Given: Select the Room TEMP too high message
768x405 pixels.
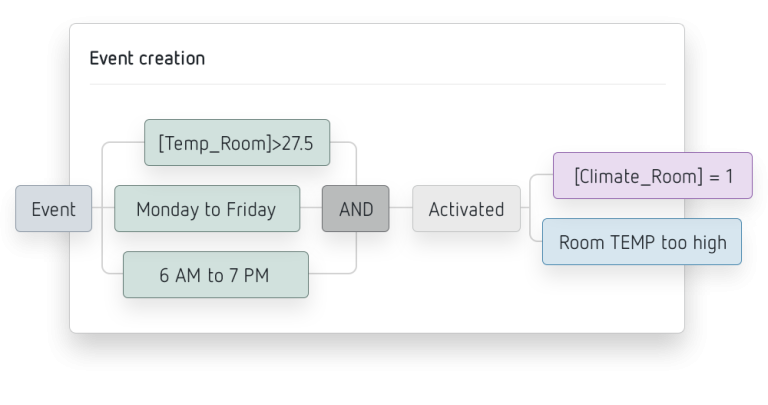Looking at the screenshot, I should [x=642, y=241].
